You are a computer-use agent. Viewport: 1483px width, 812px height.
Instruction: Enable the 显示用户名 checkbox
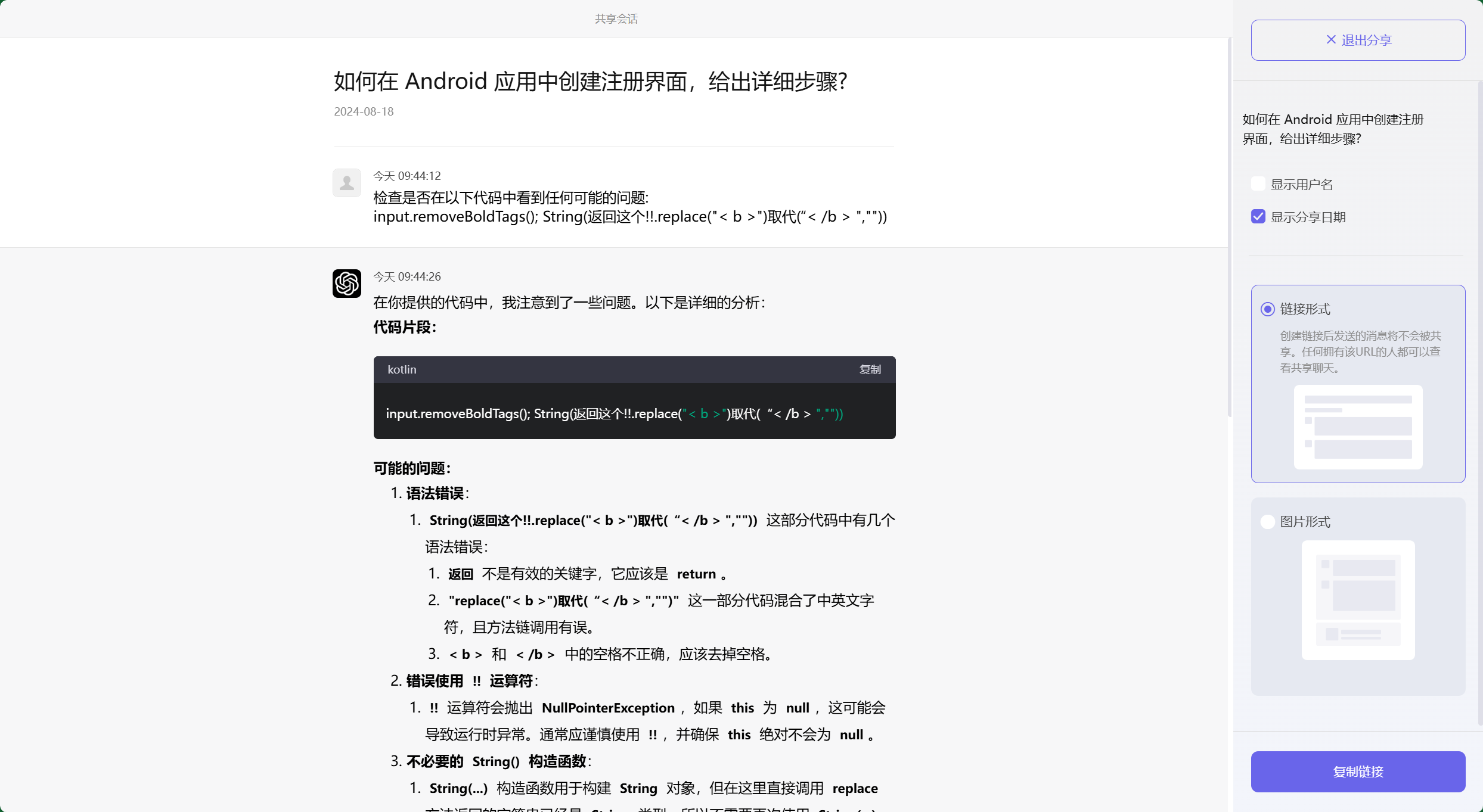click(x=1258, y=183)
